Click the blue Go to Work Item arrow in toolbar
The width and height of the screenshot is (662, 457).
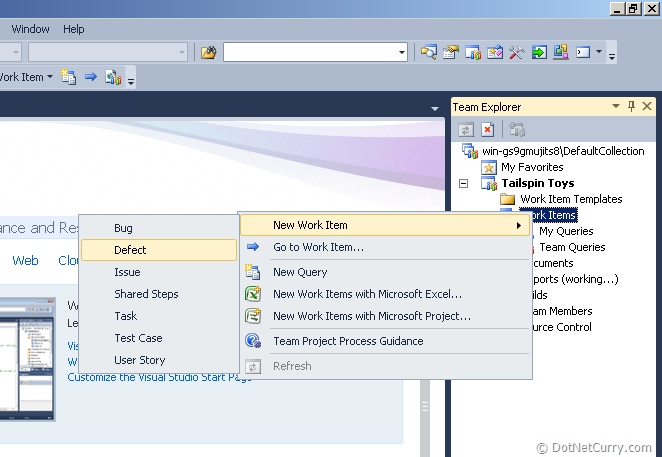pyautogui.click(x=91, y=77)
